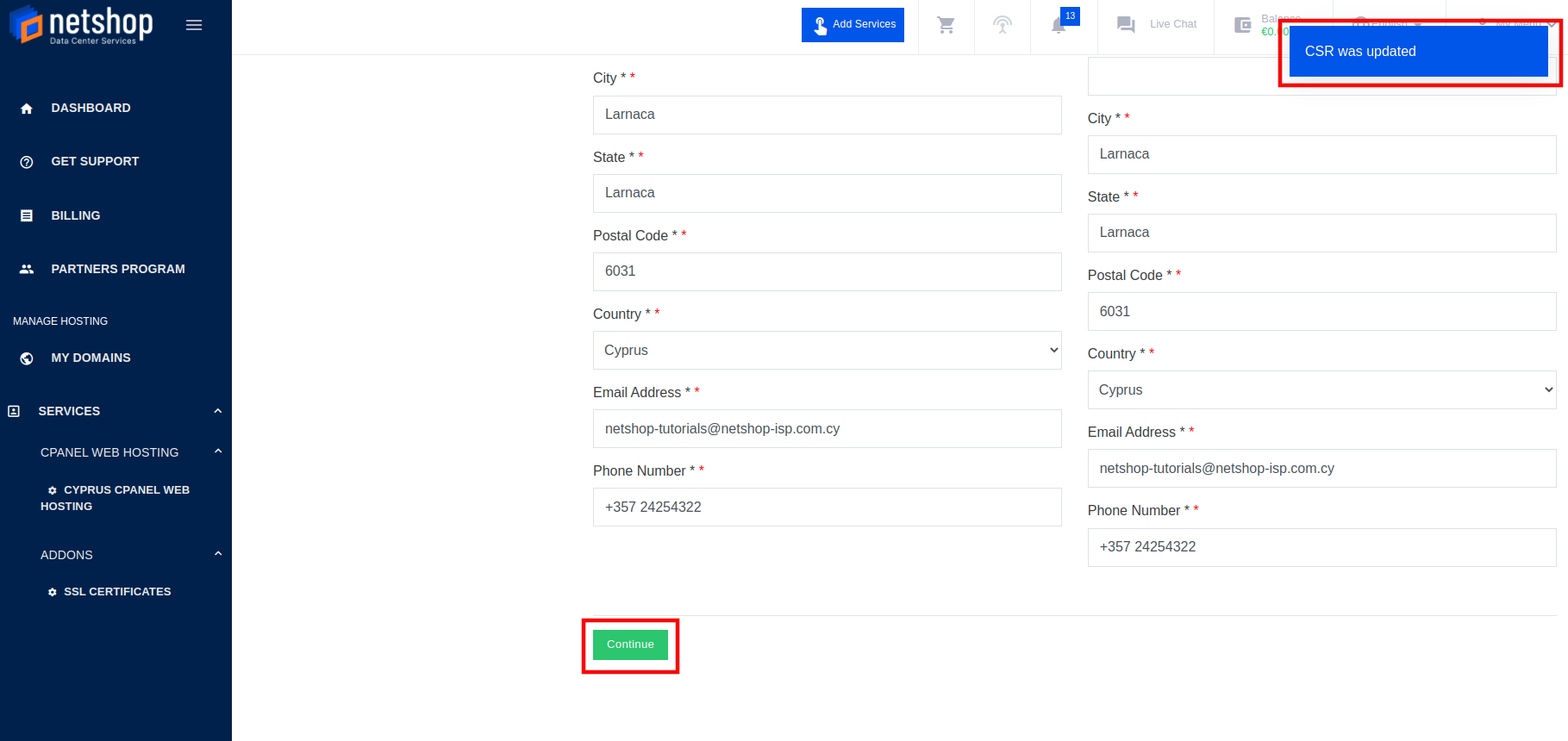This screenshot has height=741, width=1568.
Task: Click the Partners Program people icon
Action: 27,269
